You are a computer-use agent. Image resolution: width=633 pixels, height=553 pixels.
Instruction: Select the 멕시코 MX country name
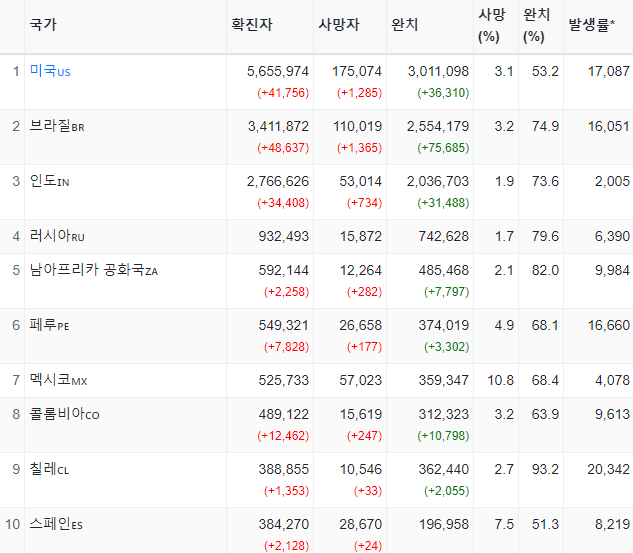pos(59,380)
